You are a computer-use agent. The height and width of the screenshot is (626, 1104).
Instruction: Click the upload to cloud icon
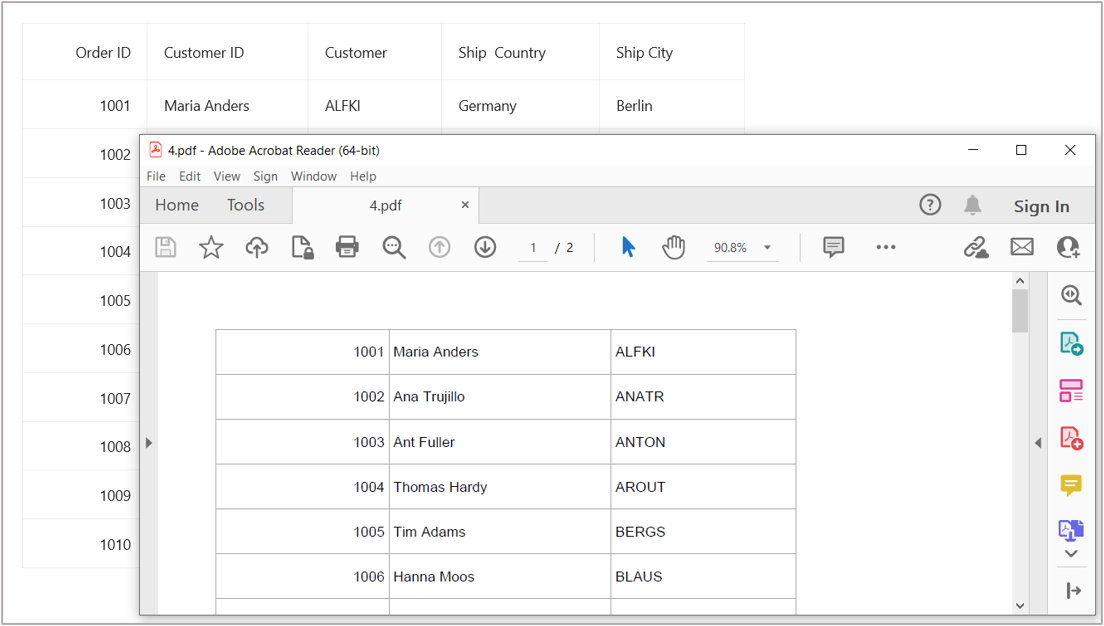tap(257, 247)
